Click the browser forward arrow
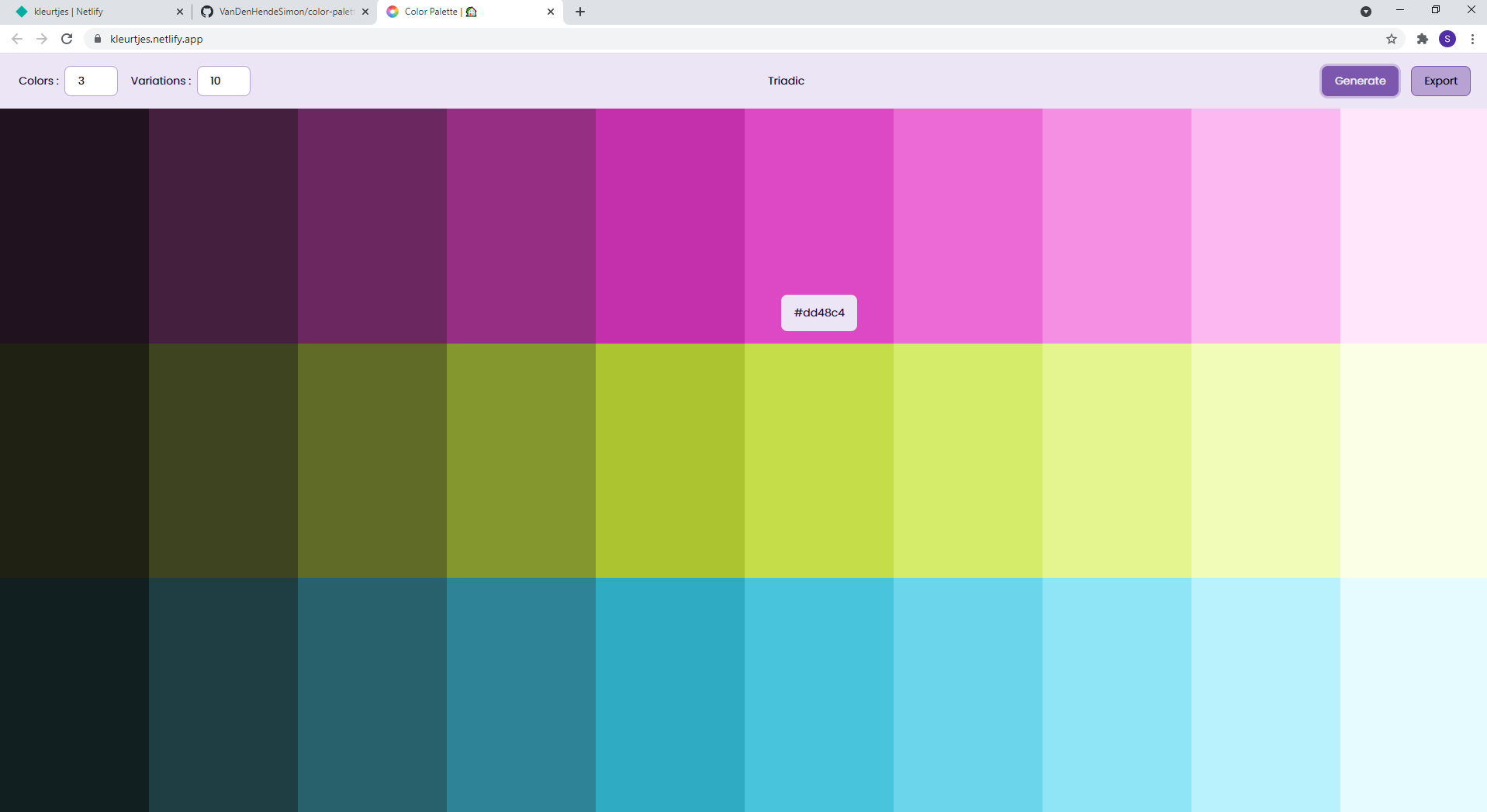Image resolution: width=1487 pixels, height=812 pixels. pos(42,39)
